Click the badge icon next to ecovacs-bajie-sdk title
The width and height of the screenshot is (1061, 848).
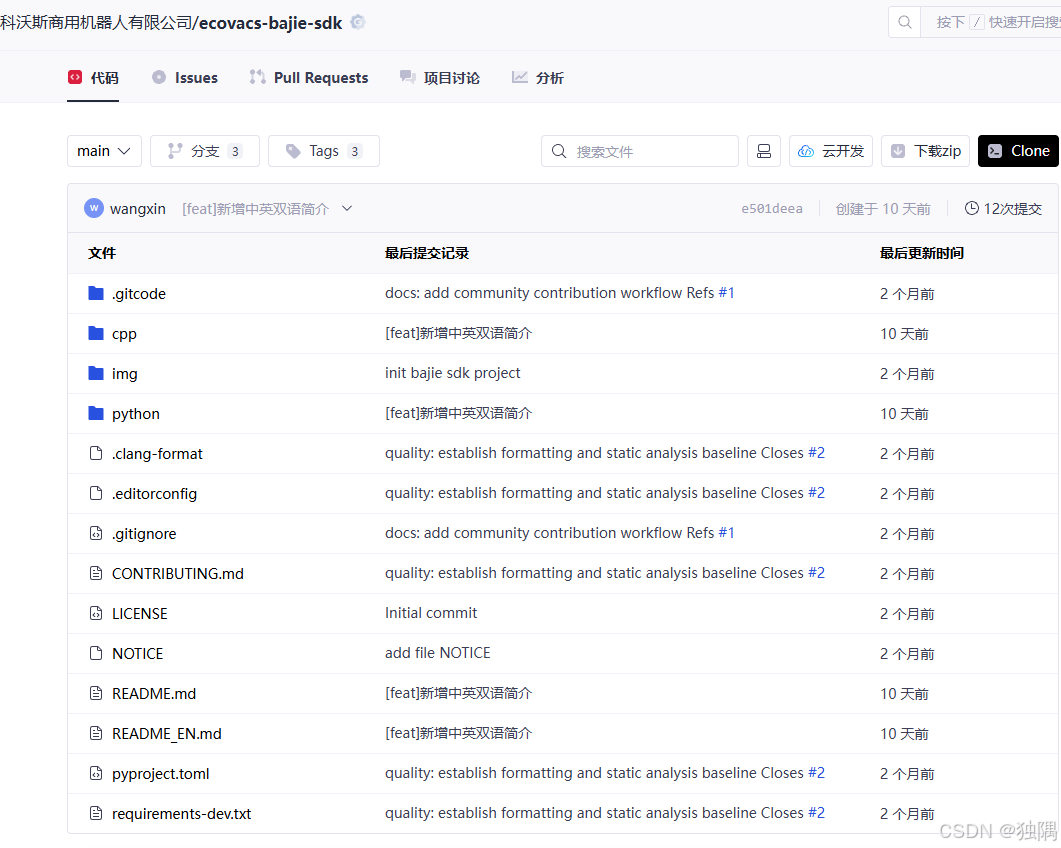tap(358, 22)
